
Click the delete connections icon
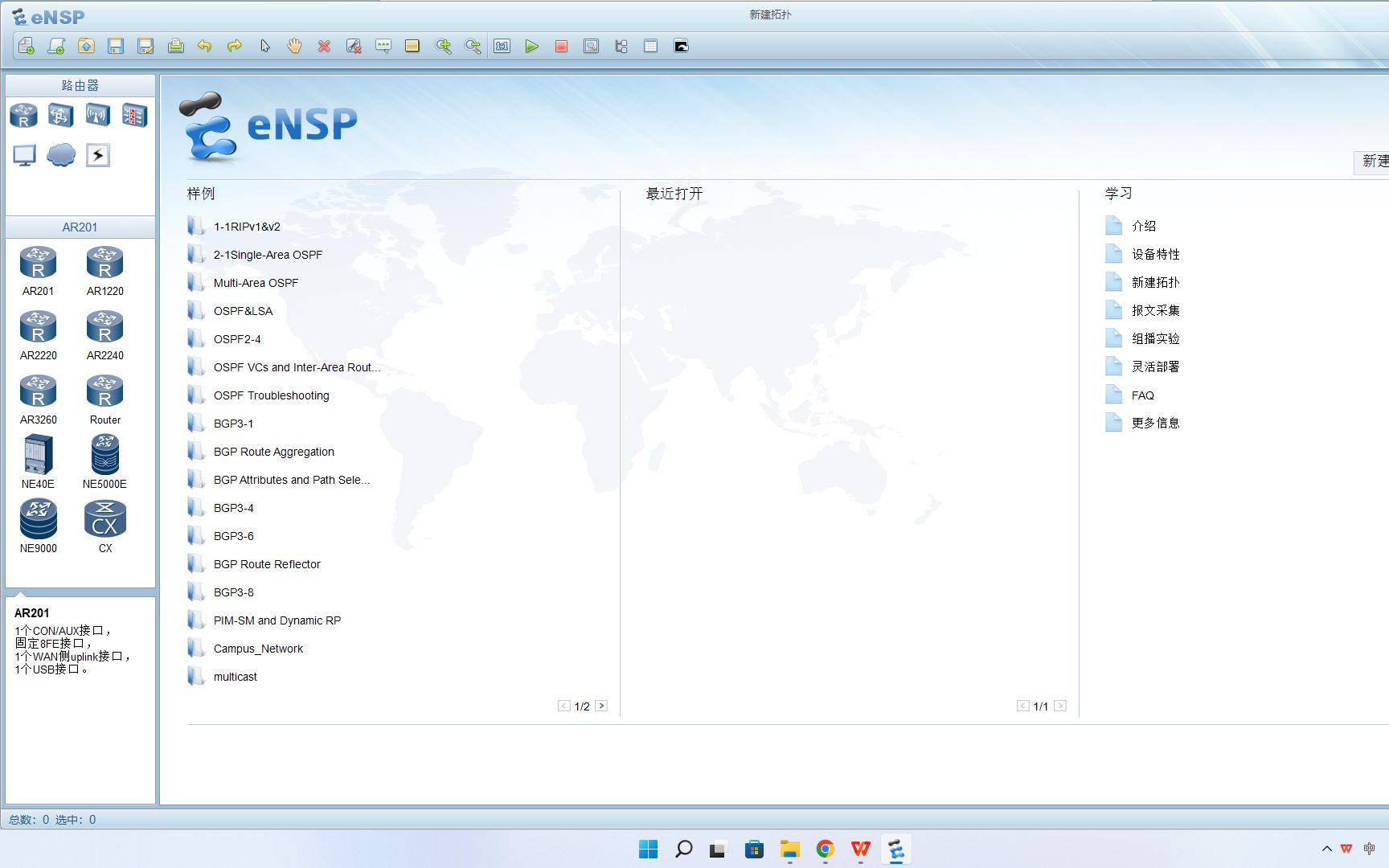pos(354,46)
